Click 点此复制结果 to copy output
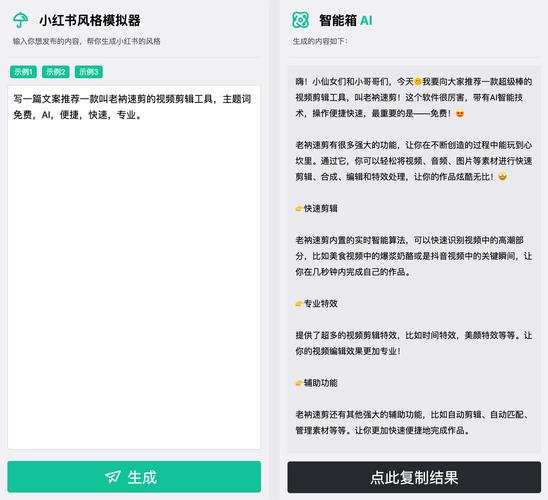The width and height of the screenshot is (548, 500). 414,477
